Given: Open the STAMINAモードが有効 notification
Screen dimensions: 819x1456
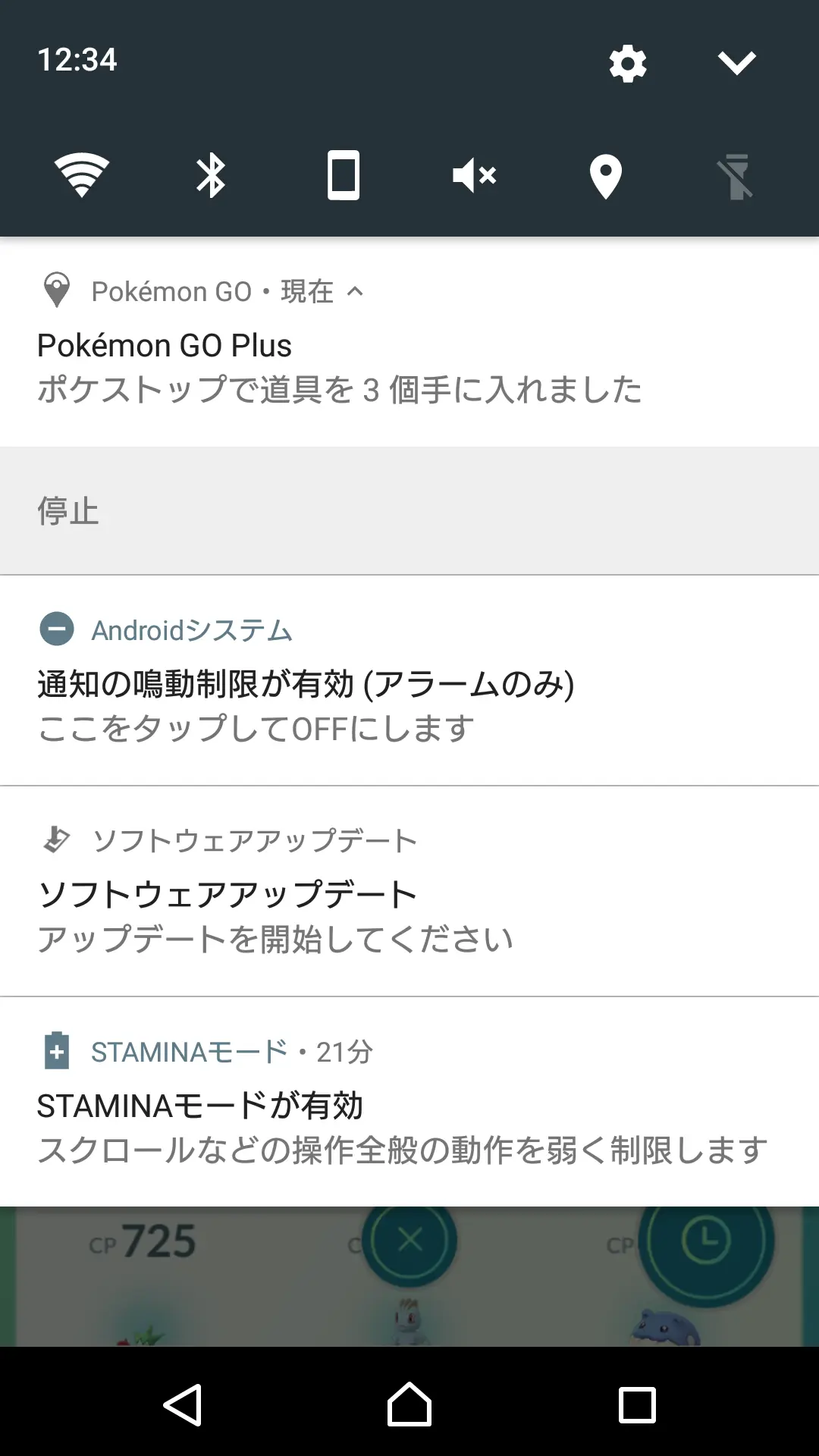Looking at the screenshot, I should (x=409, y=1102).
